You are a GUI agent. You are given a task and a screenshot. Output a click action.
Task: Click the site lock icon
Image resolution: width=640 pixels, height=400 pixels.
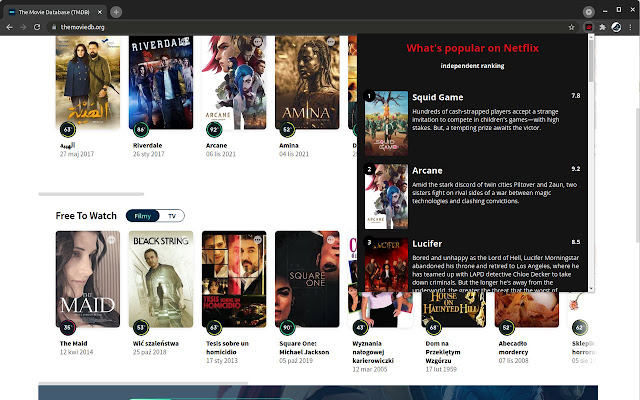(54, 27)
